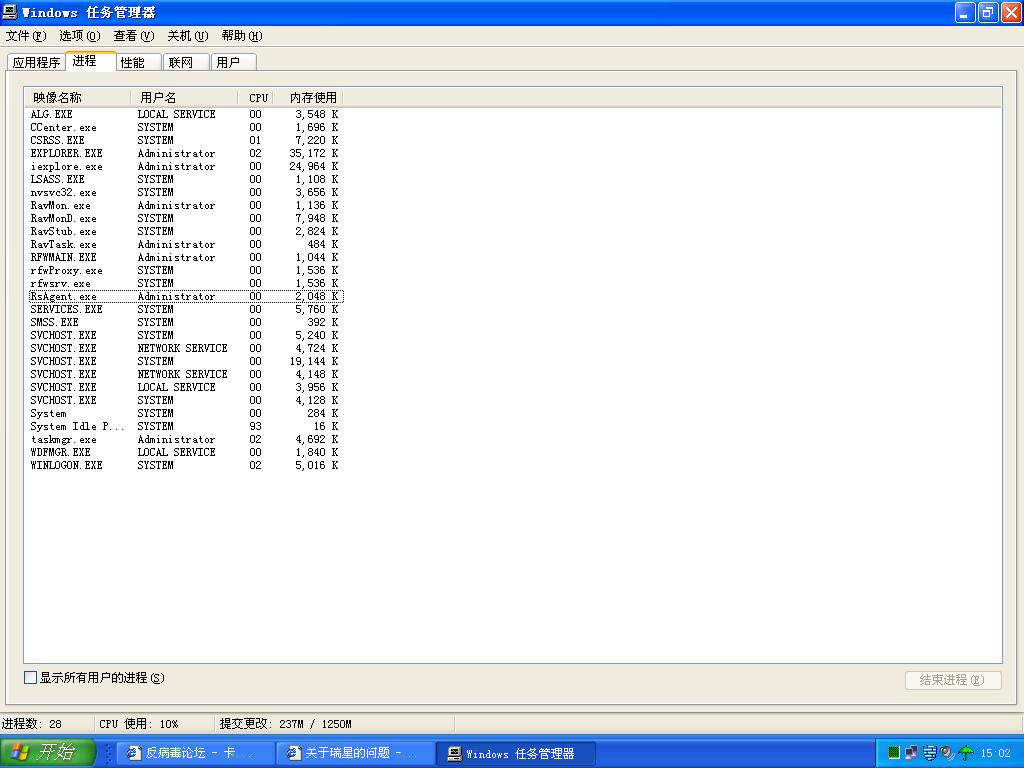Click the Task Manager CPU meter tray icon
1024x768 pixels.
point(894,753)
